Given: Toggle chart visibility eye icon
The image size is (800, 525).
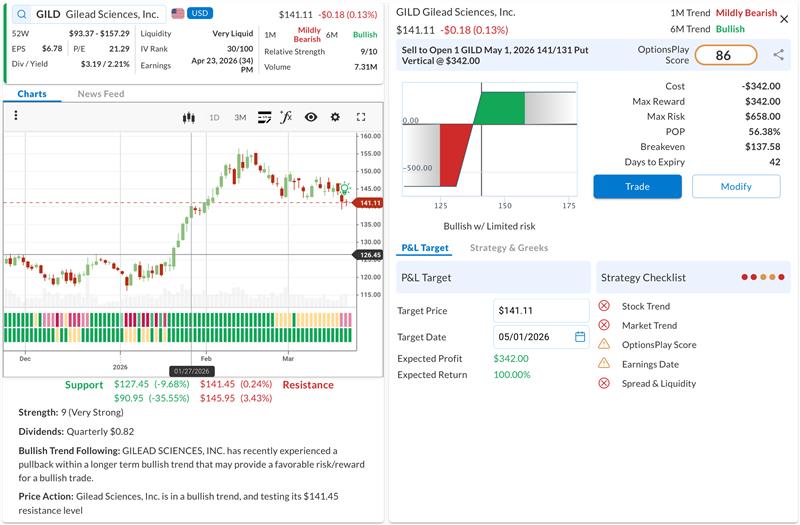Looking at the screenshot, I should 311,117.
